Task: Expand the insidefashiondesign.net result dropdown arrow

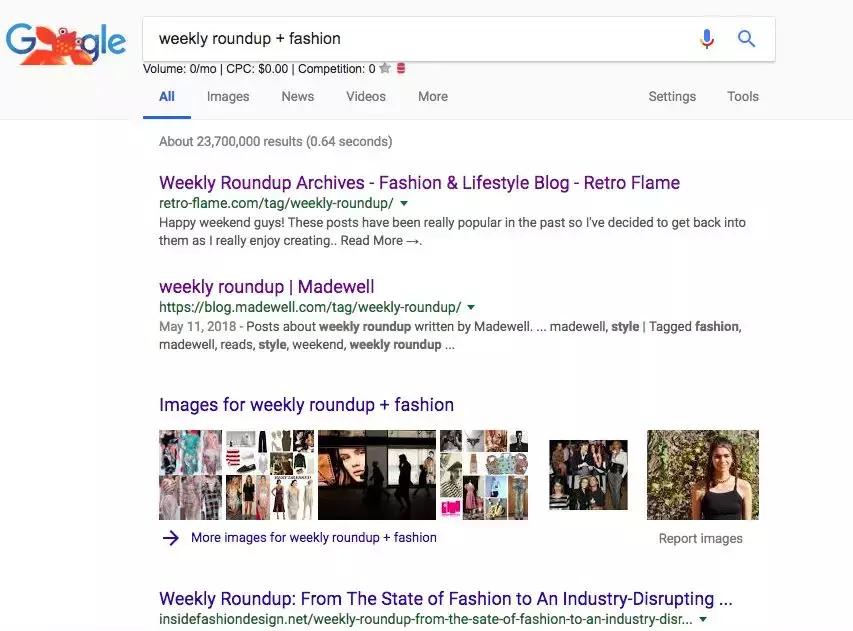Action: pyautogui.click(x=703, y=620)
